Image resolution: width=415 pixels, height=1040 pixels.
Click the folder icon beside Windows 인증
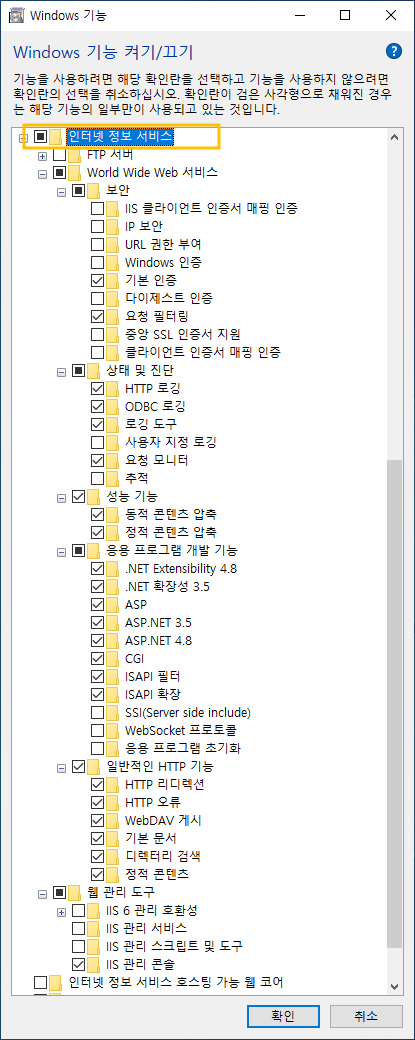point(114,263)
